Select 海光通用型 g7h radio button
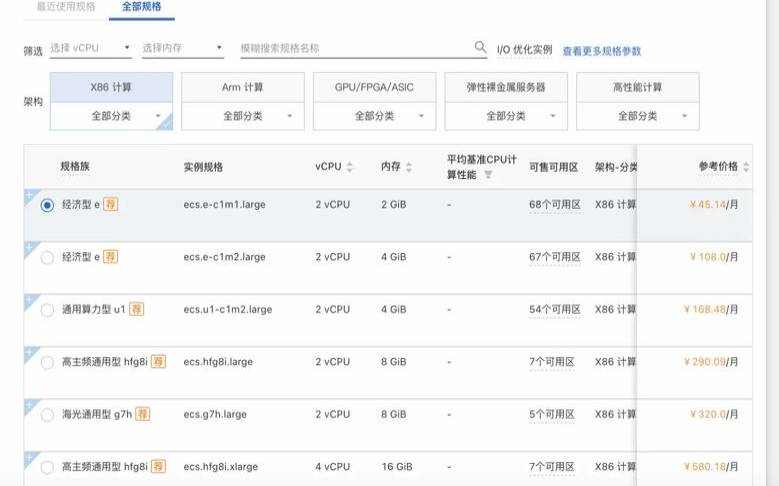779x486 pixels. tap(47, 414)
